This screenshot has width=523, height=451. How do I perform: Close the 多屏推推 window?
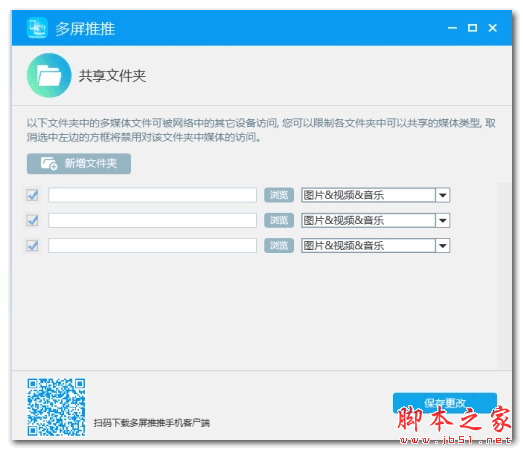click(493, 28)
